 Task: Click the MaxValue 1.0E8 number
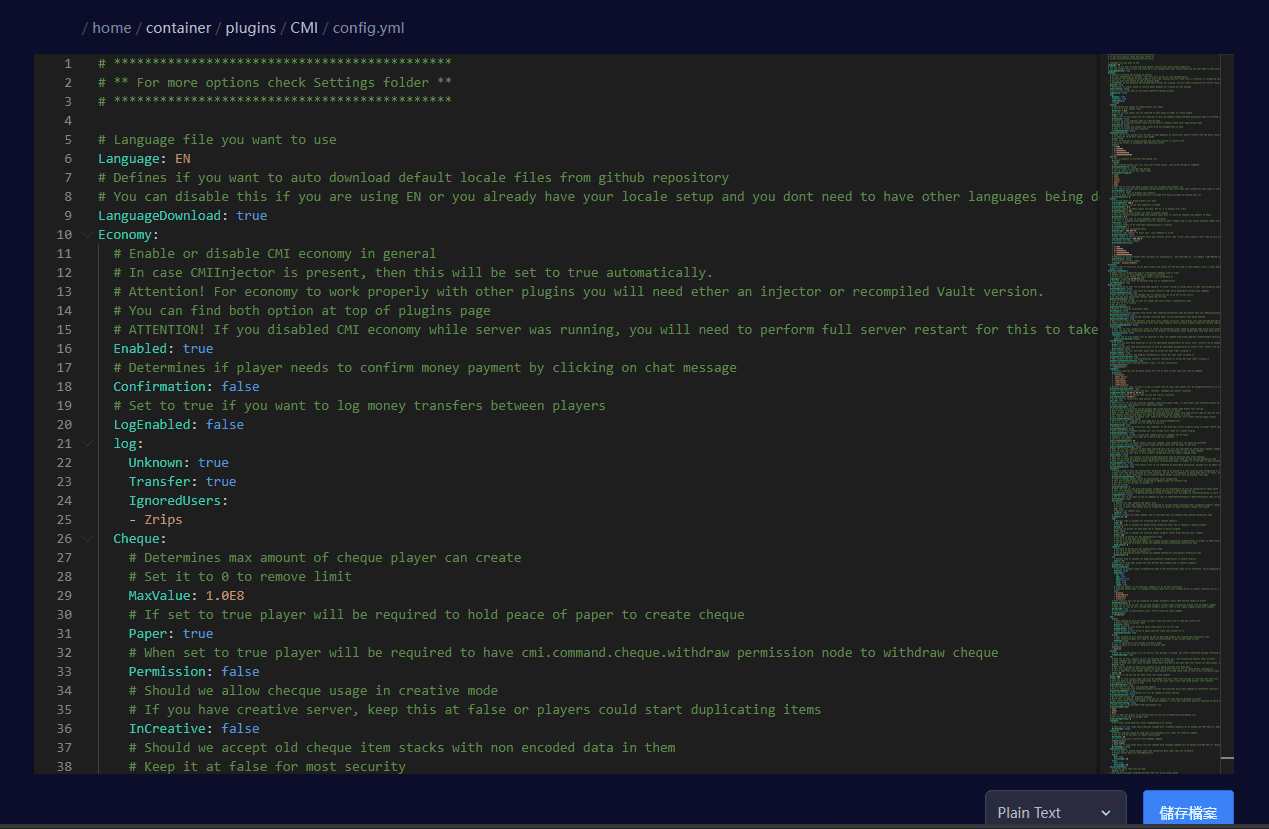pyautogui.click(x=225, y=596)
